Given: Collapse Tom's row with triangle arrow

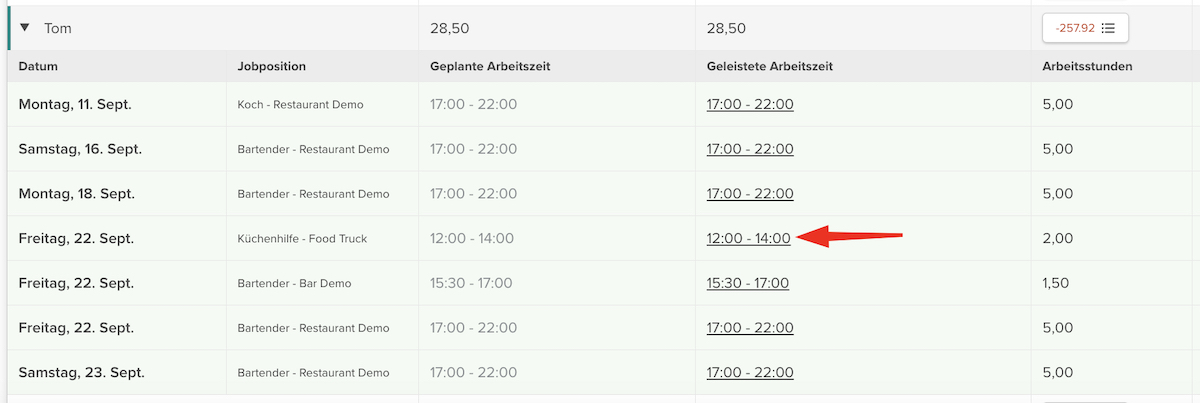Looking at the screenshot, I should tap(25, 28).
